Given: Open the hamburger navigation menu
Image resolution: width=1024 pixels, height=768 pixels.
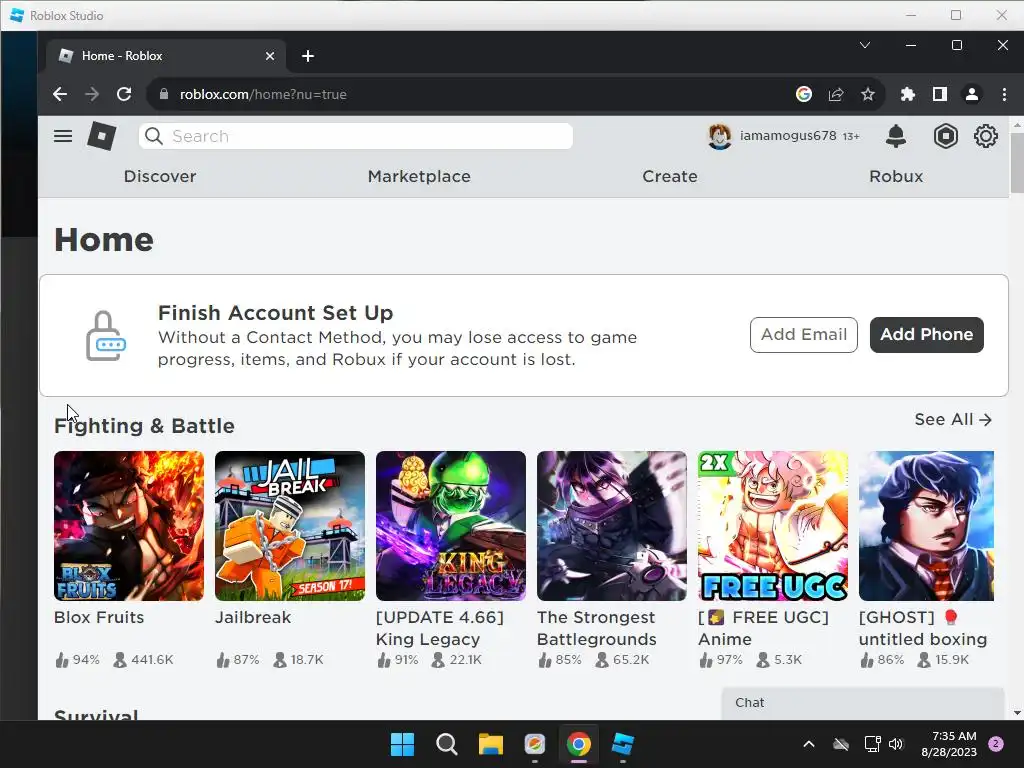Looking at the screenshot, I should [63, 136].
